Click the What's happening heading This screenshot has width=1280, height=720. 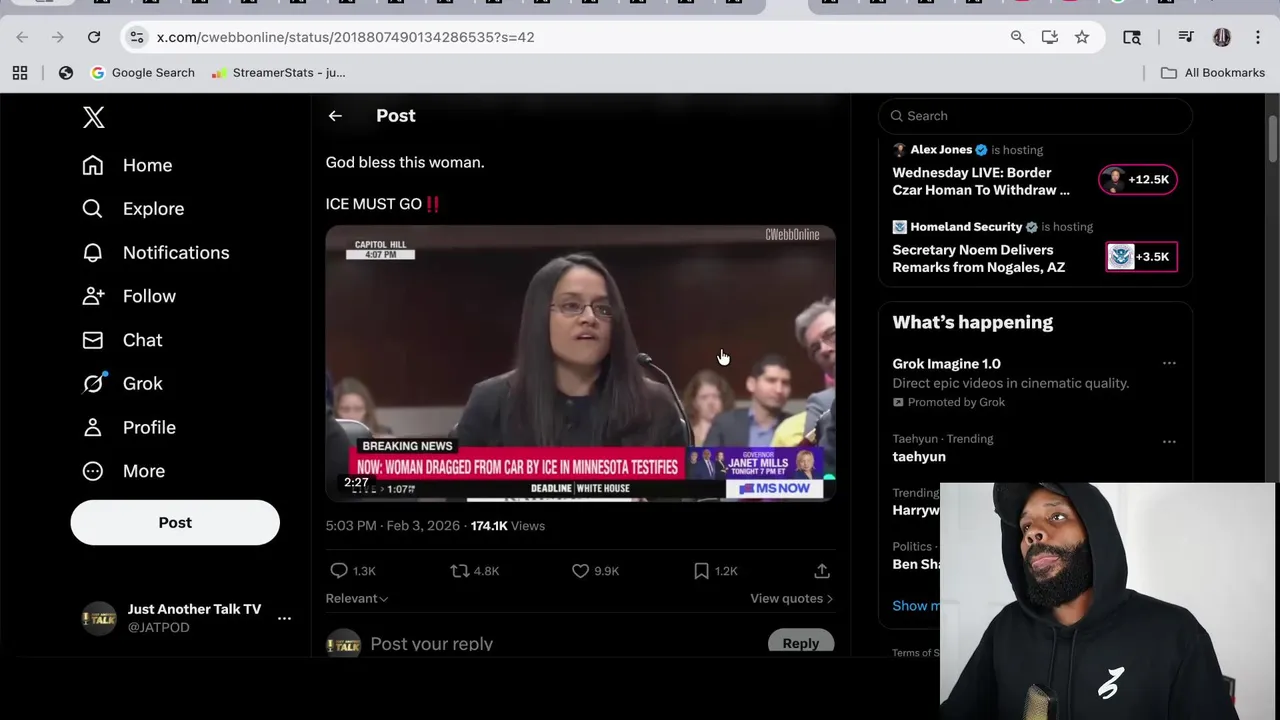[x=972, y=322]
